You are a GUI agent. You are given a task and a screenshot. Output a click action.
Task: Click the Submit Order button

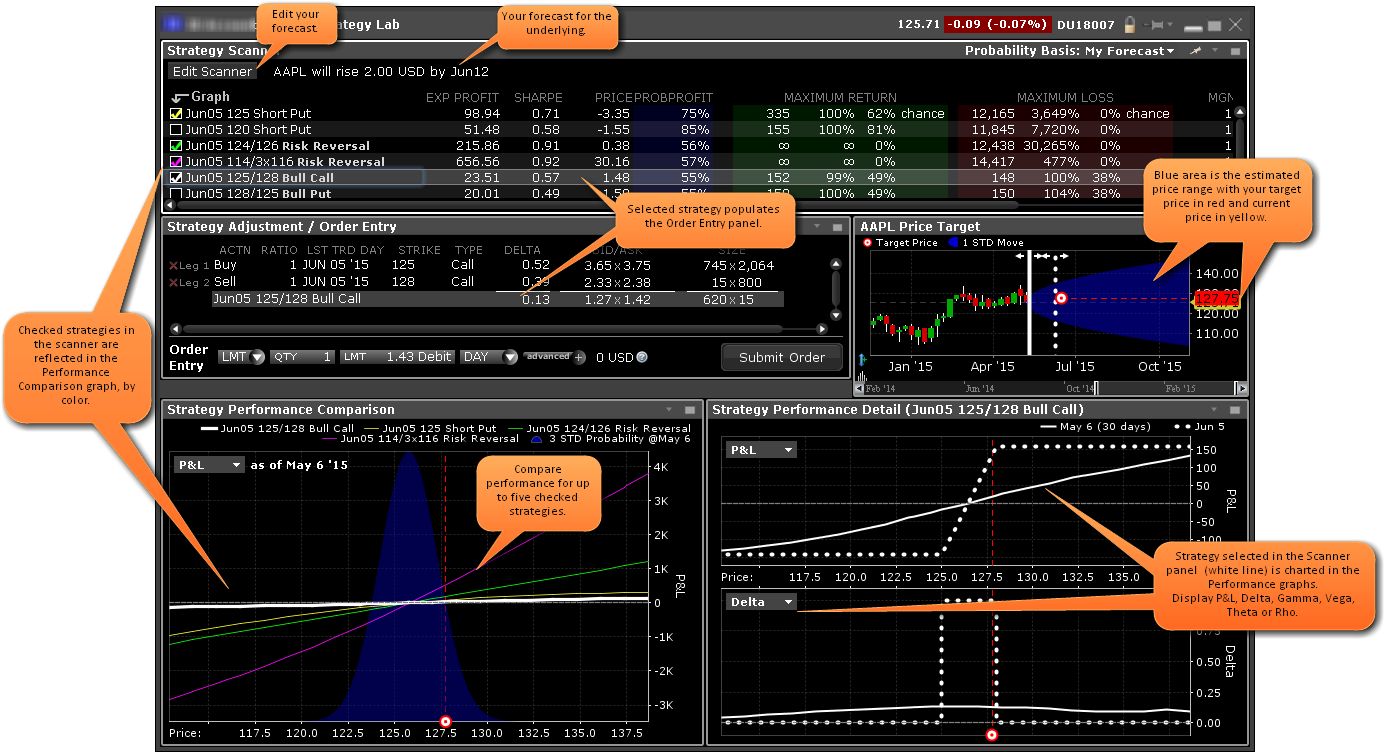click(782, 357)
